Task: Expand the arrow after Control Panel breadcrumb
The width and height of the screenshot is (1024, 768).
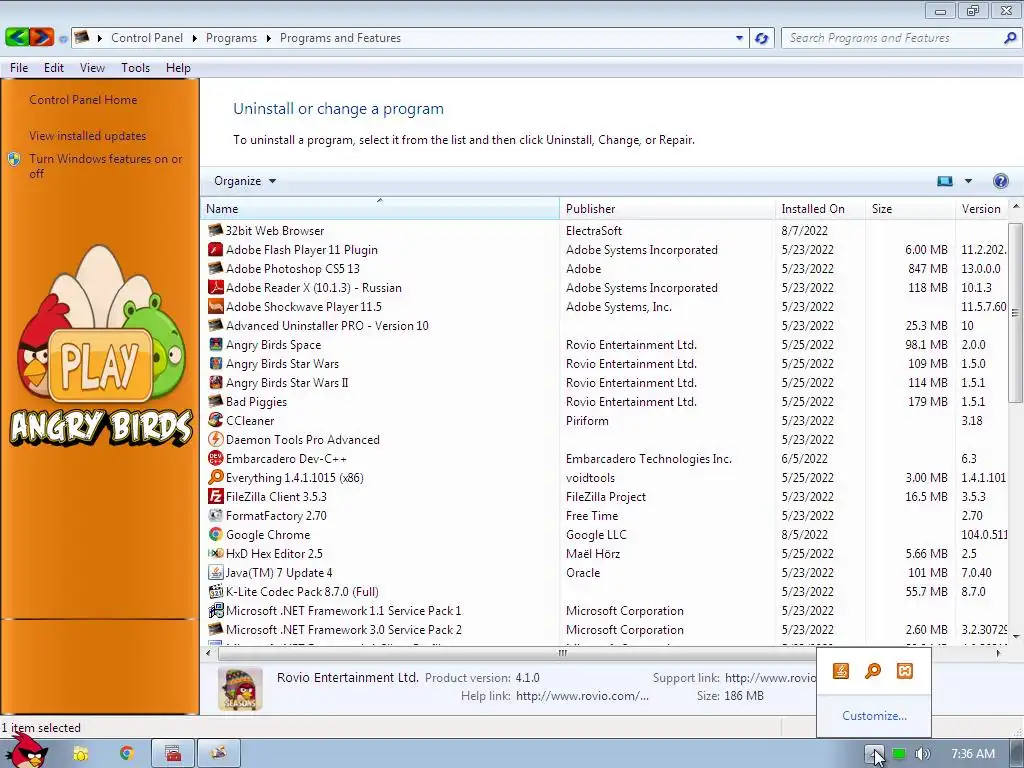Action: click(195, 38)
